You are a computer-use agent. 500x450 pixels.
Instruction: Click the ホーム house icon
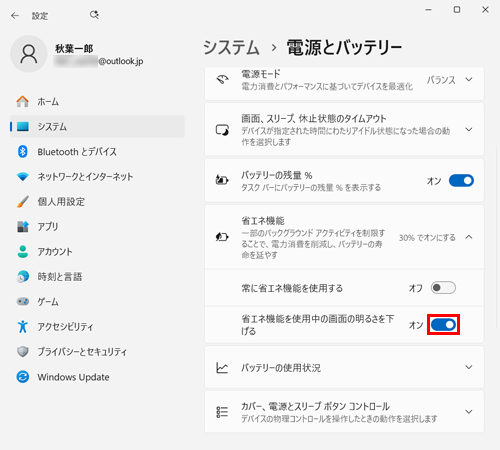[x=23, y=101]
